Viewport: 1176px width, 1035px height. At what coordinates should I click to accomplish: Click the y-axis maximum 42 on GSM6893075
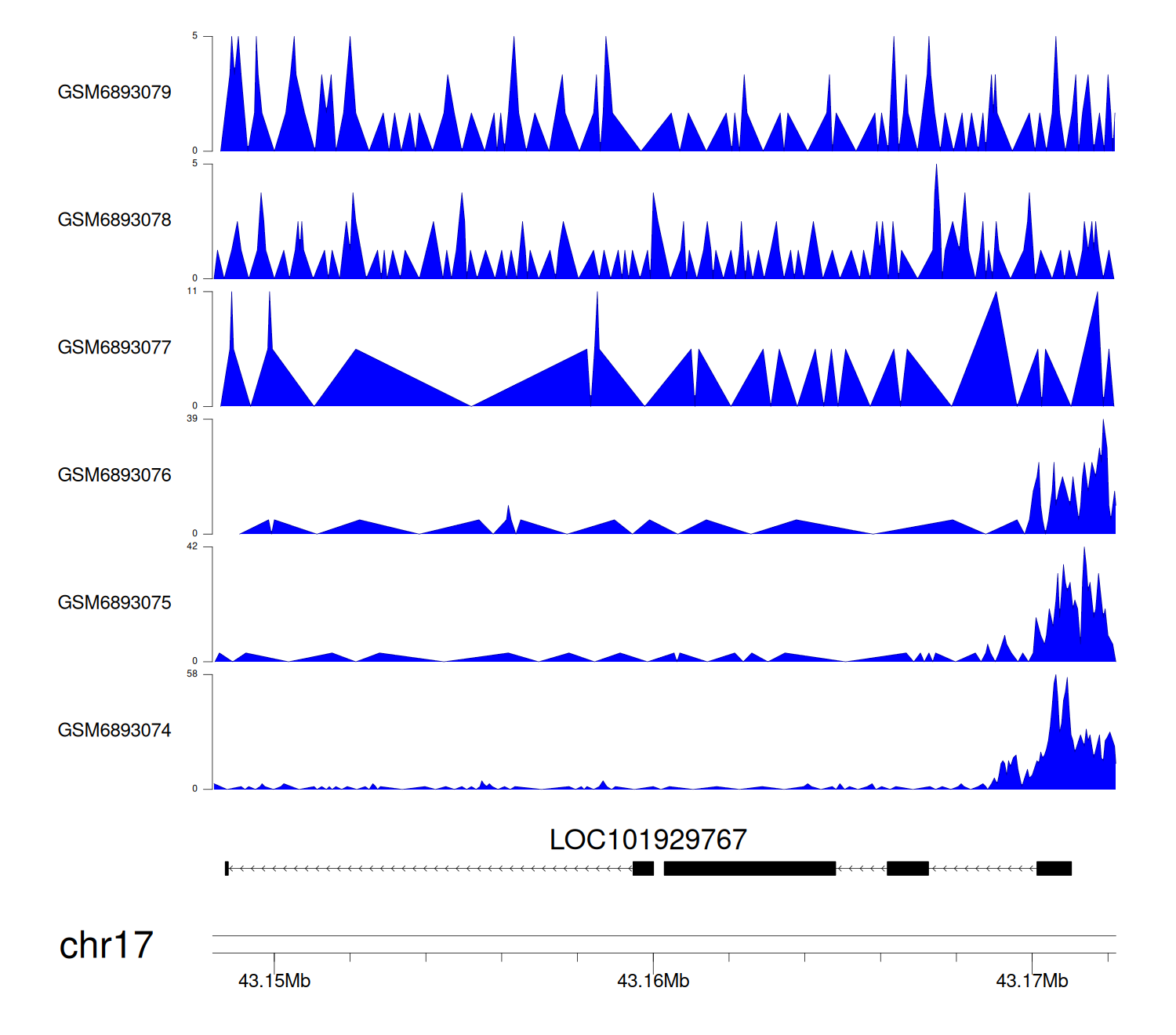point(192,547)
